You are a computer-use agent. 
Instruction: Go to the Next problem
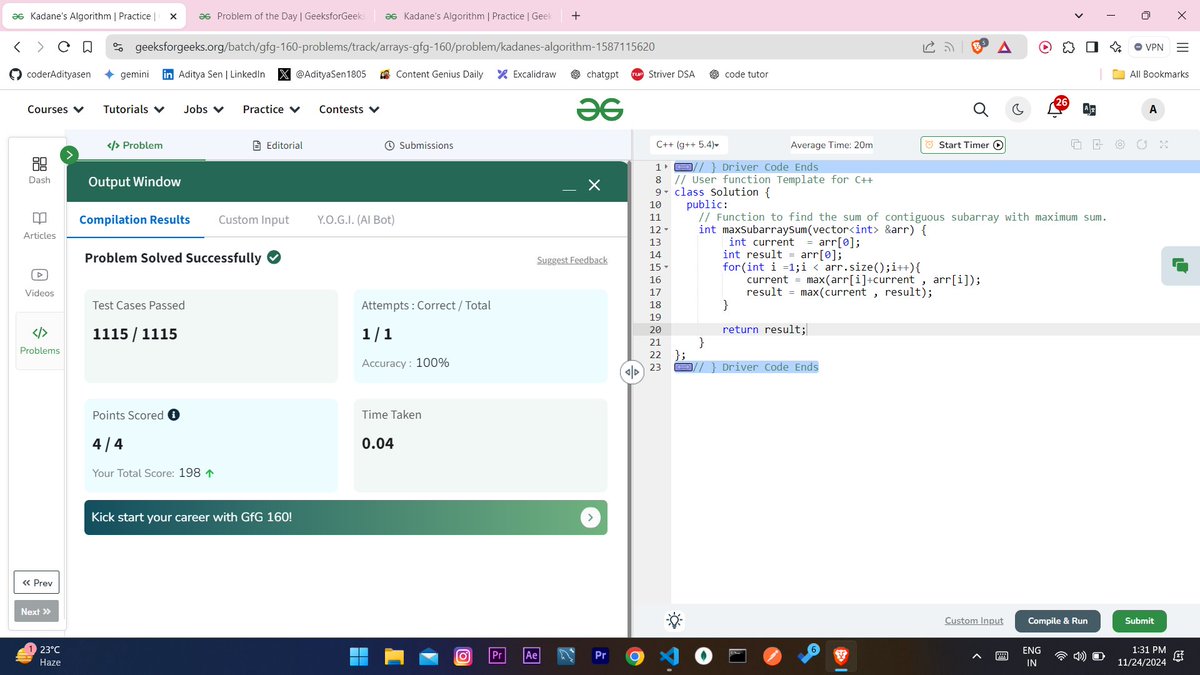click(36, 612)
